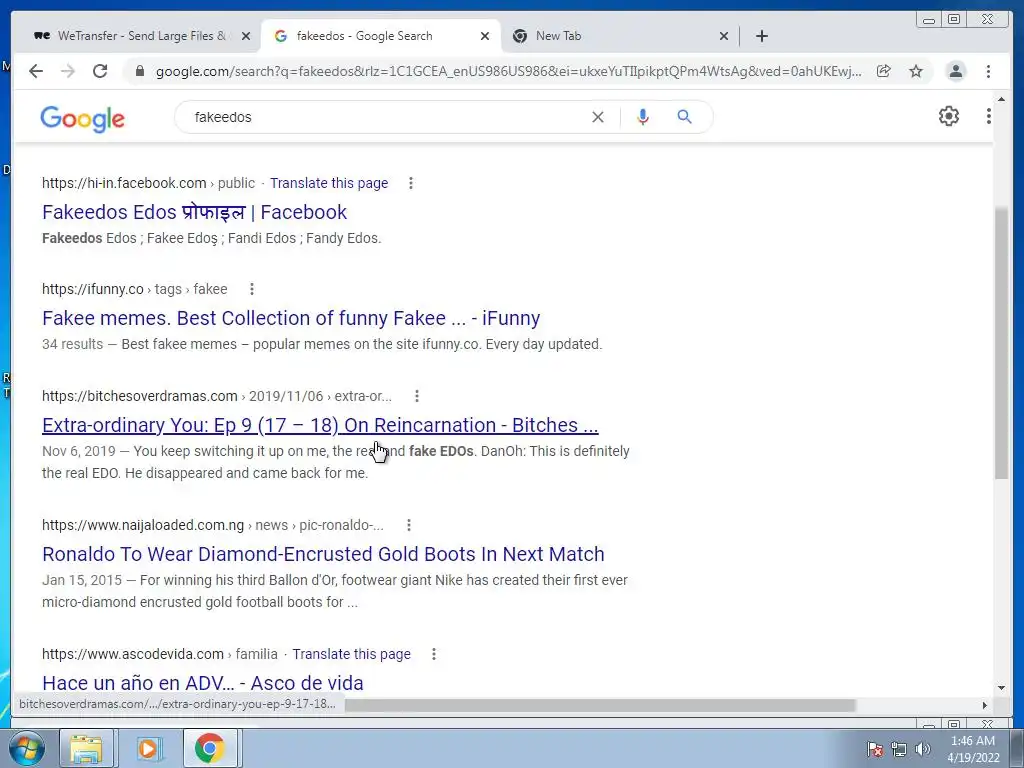
Task: Translate the Facebook result page
Action: [329, 184]
